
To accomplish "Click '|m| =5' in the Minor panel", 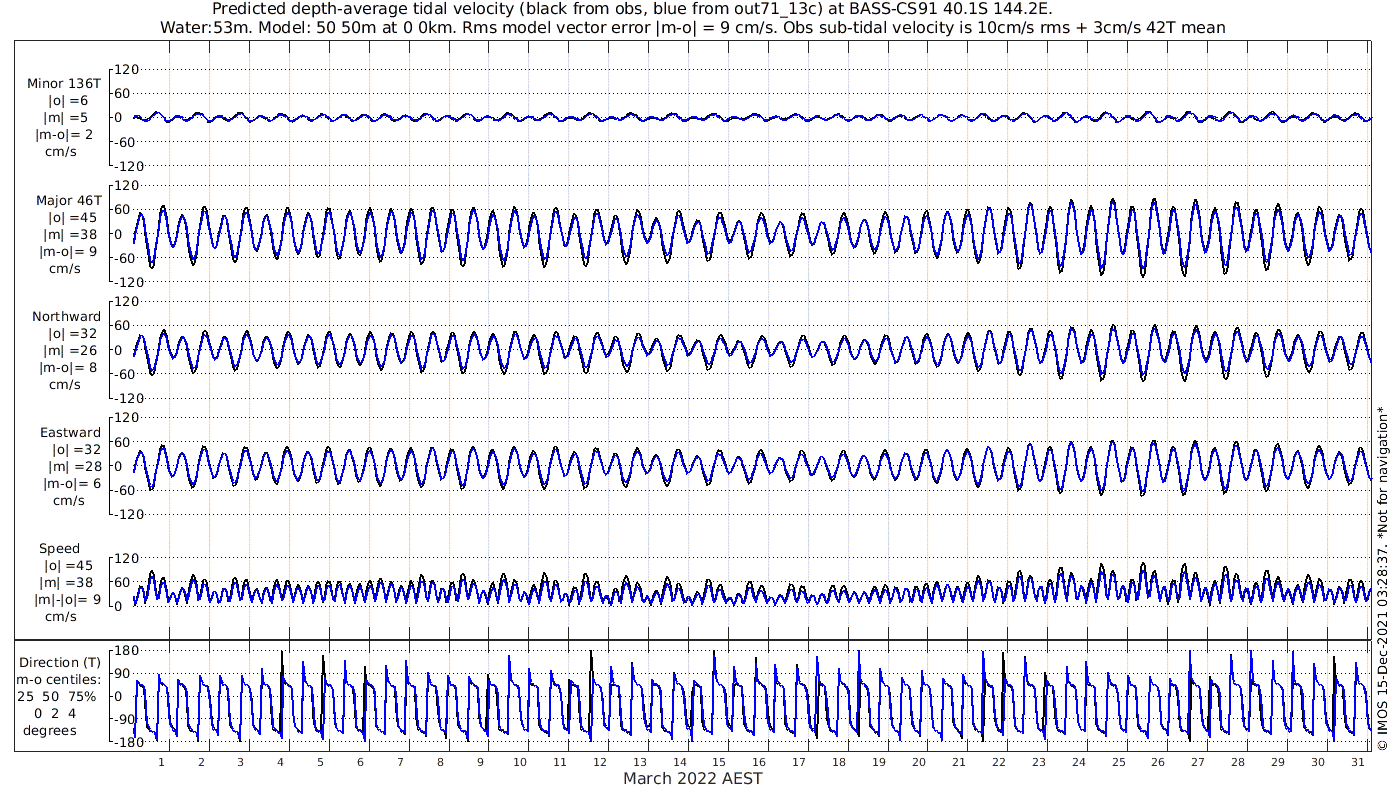I will 69,118.
